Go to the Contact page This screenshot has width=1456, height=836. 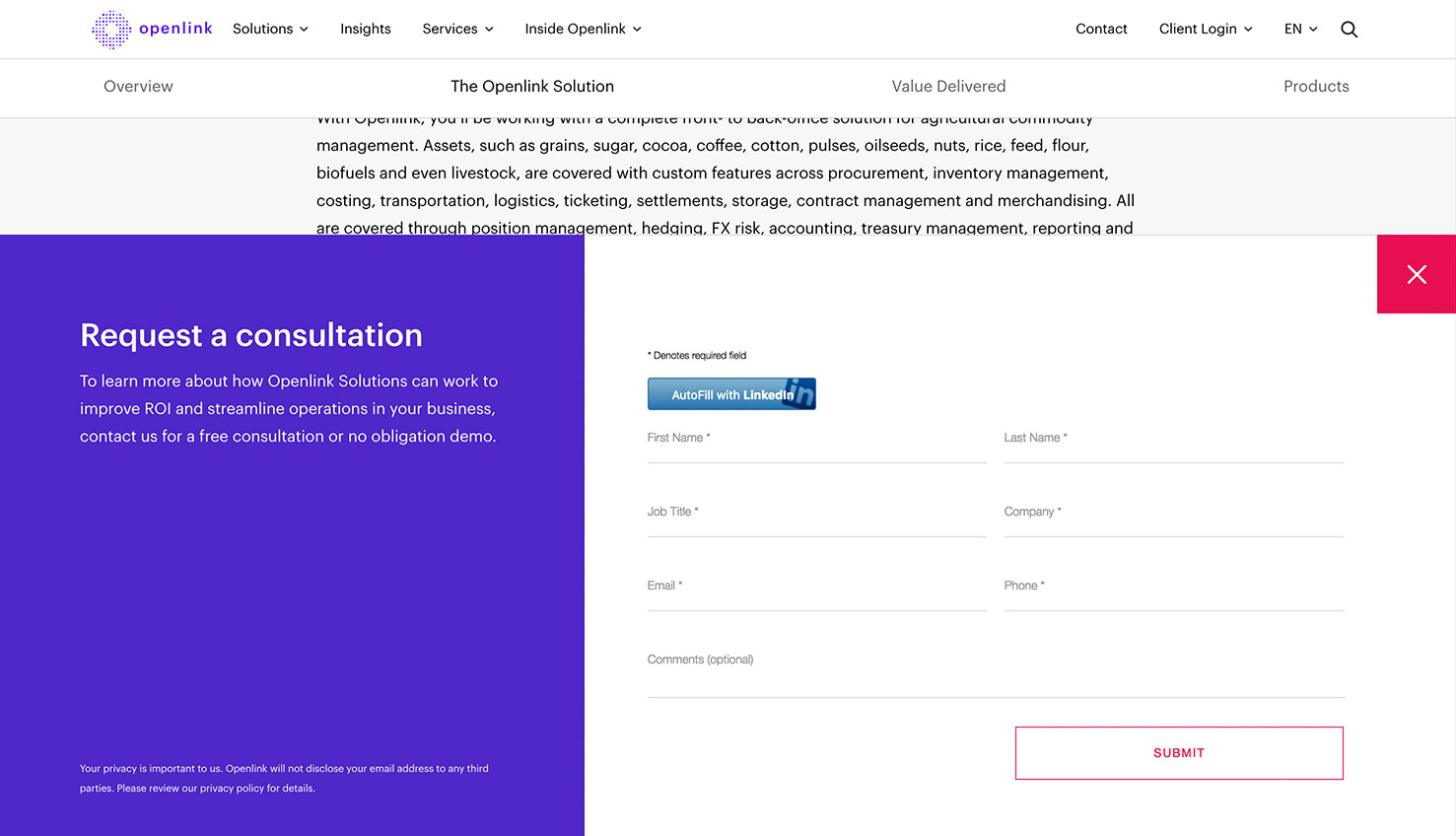pyautogui.click(x=1101, y=29)
